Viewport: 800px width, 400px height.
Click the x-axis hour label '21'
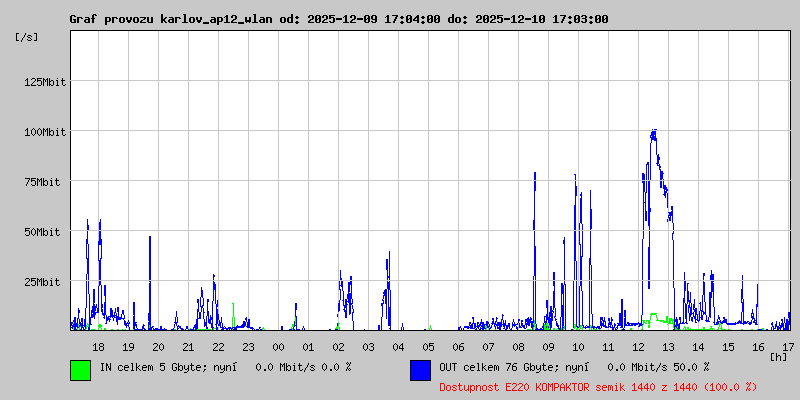pyautogui.click(x=188, y=347)
